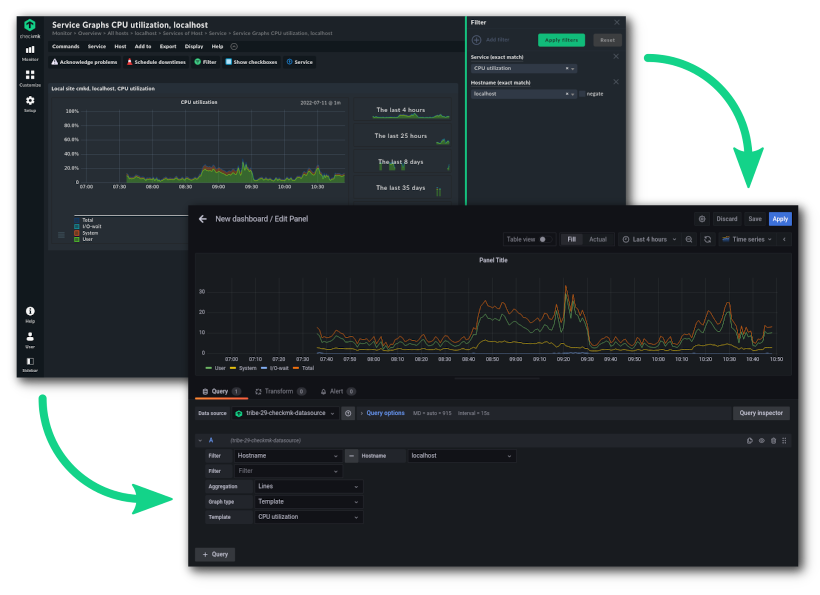Open the Add to menu
This screenshot has width=820, height=595.
[x=143, y=46]
